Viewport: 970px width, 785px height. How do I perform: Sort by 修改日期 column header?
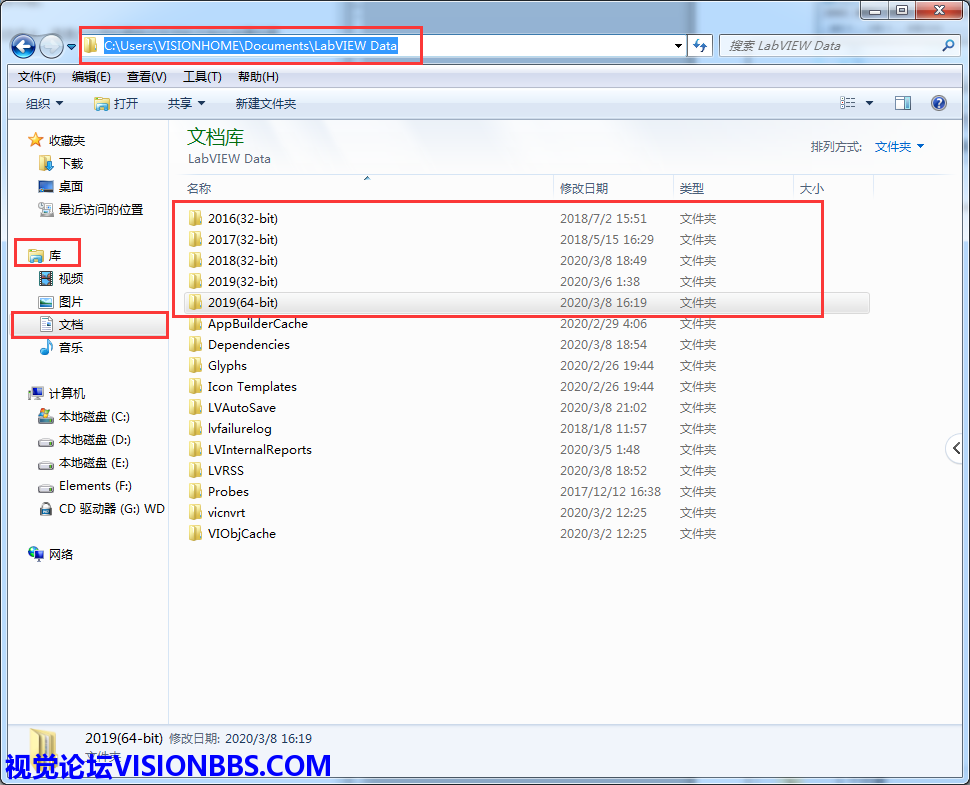pos(584,188)
